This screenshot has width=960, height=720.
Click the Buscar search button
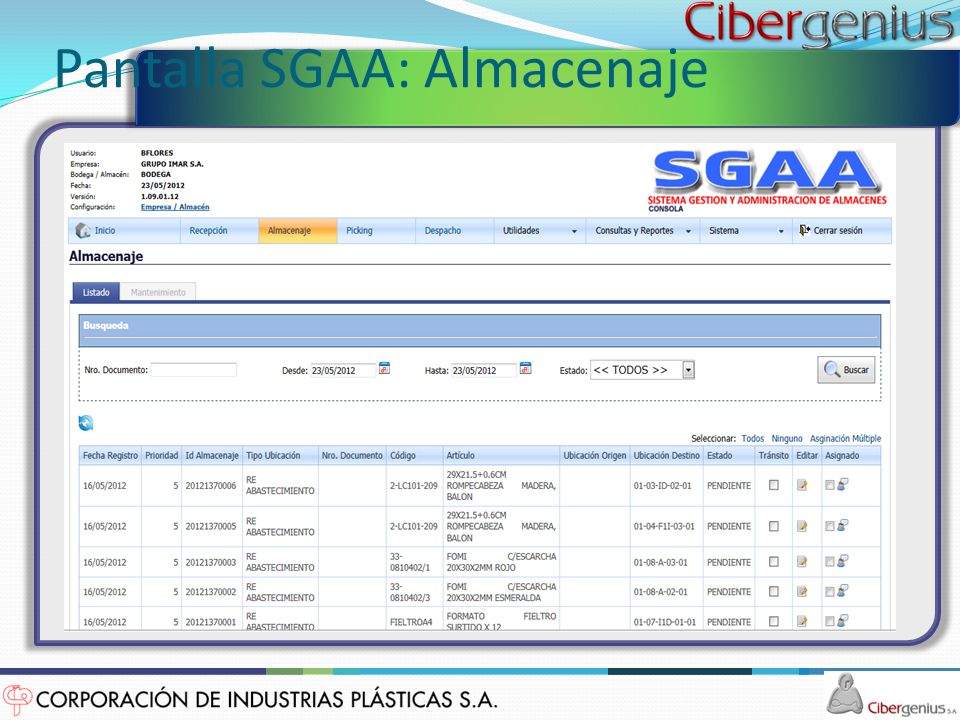click(846, 370)
